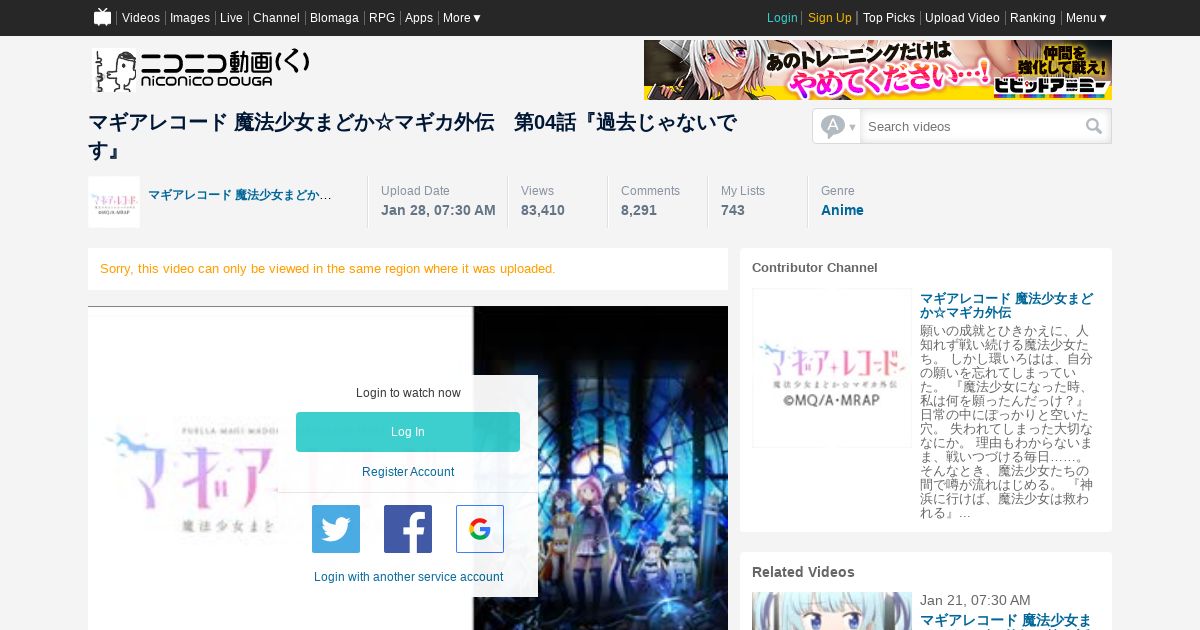Screen dimensions: 1200x630
Task: Select the My Lists count 743
Action: click(733, 210)
